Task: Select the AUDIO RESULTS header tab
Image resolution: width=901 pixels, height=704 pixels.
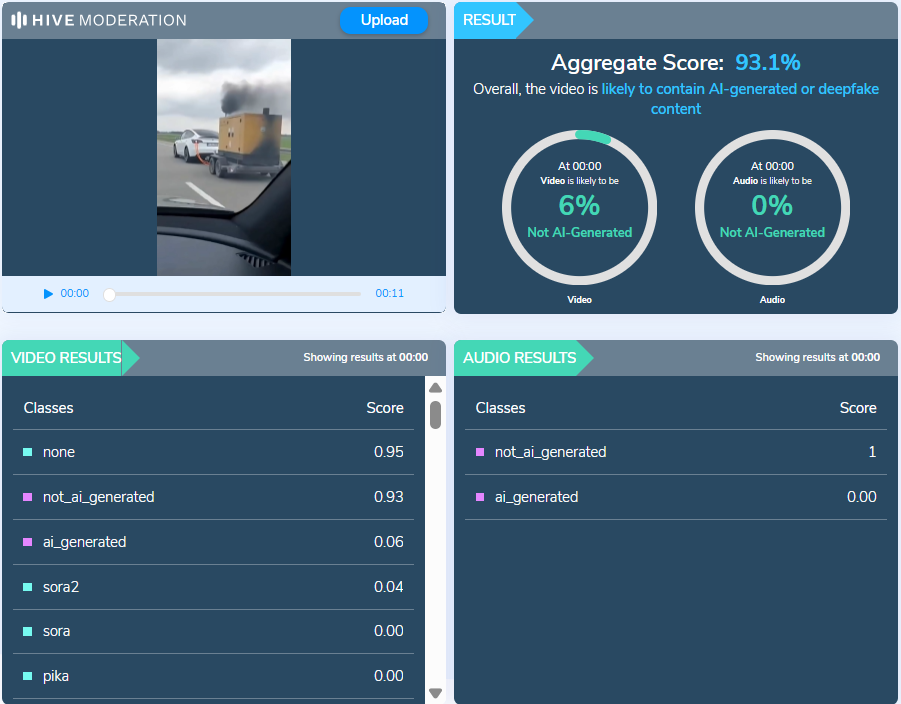Action: 519,358
